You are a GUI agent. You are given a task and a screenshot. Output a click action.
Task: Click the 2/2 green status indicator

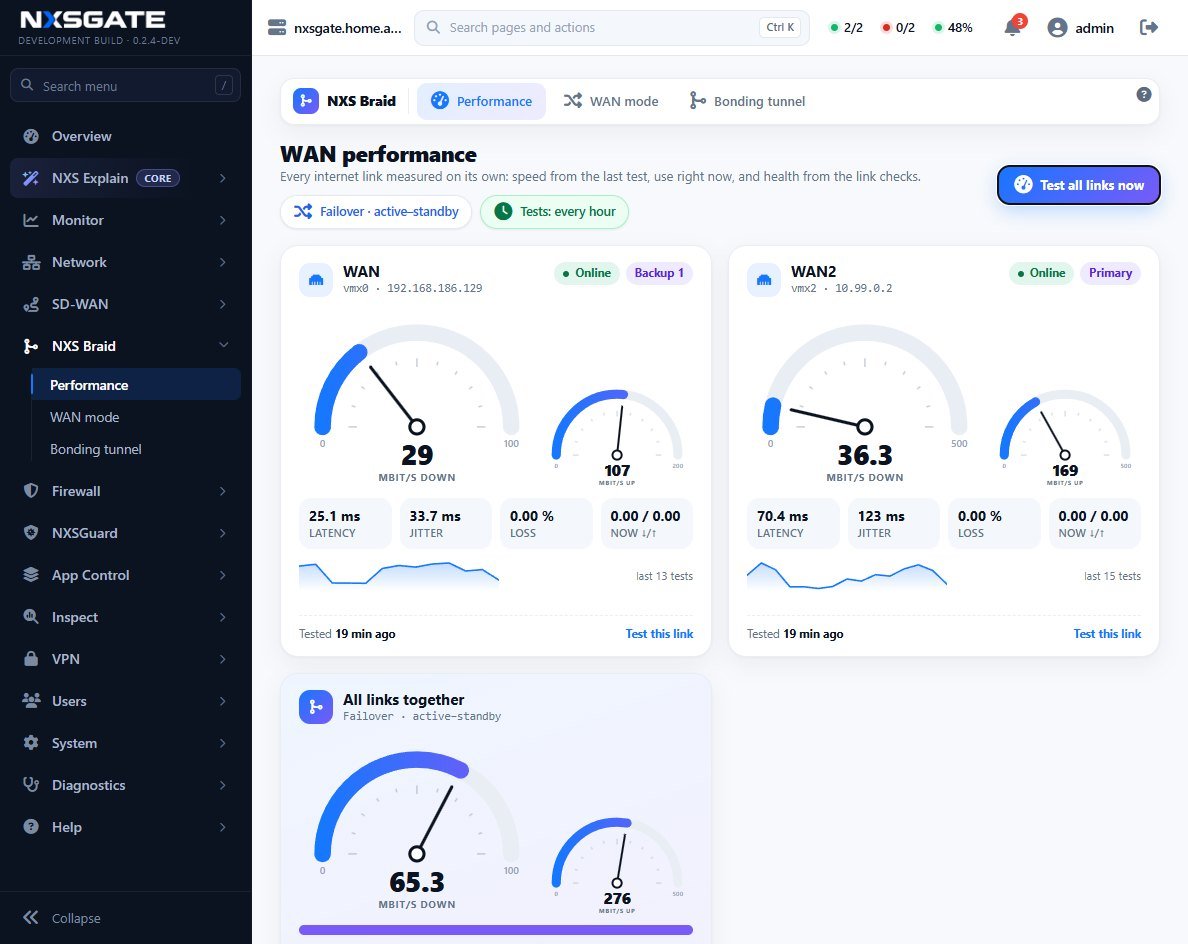click(x=846, y=28)
